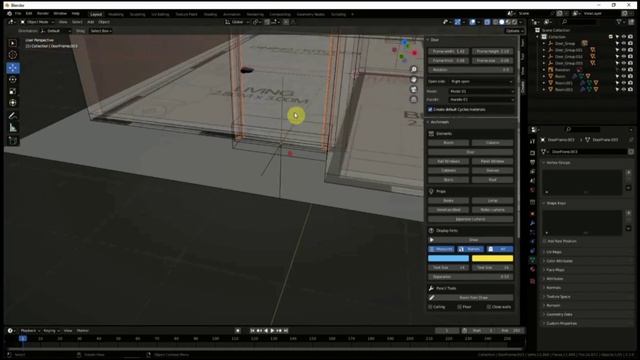Click the Room from Draw button
640x360 pixels.
(x=470, y=298)
